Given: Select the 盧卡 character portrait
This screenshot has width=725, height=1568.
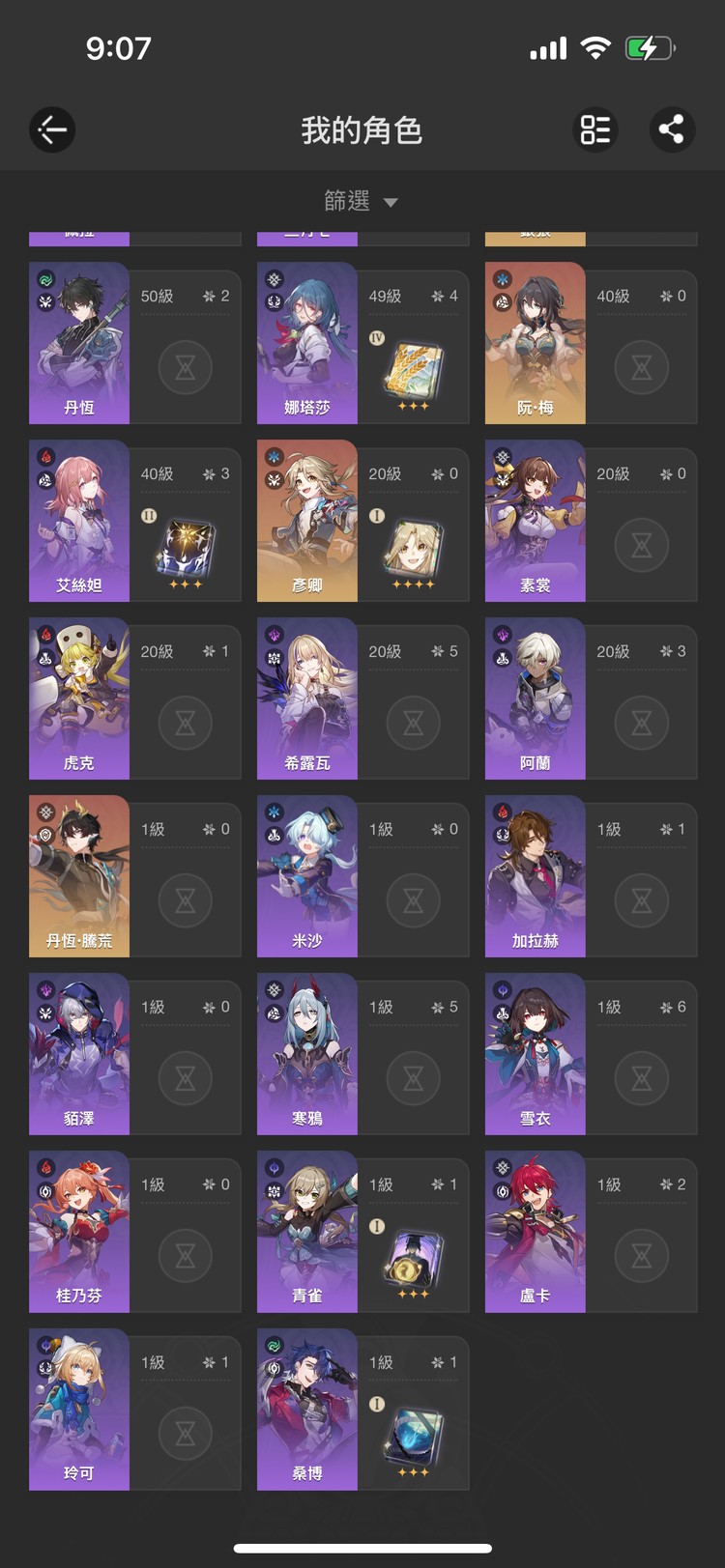Looking at the screenshot, I should click(x=536, y=1232).
